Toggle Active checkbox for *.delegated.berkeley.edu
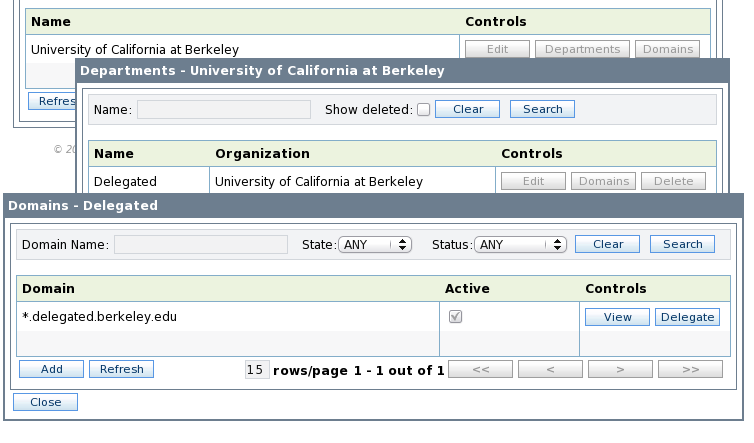The height and width of the screenshot is (443, 754). [455, 316]
